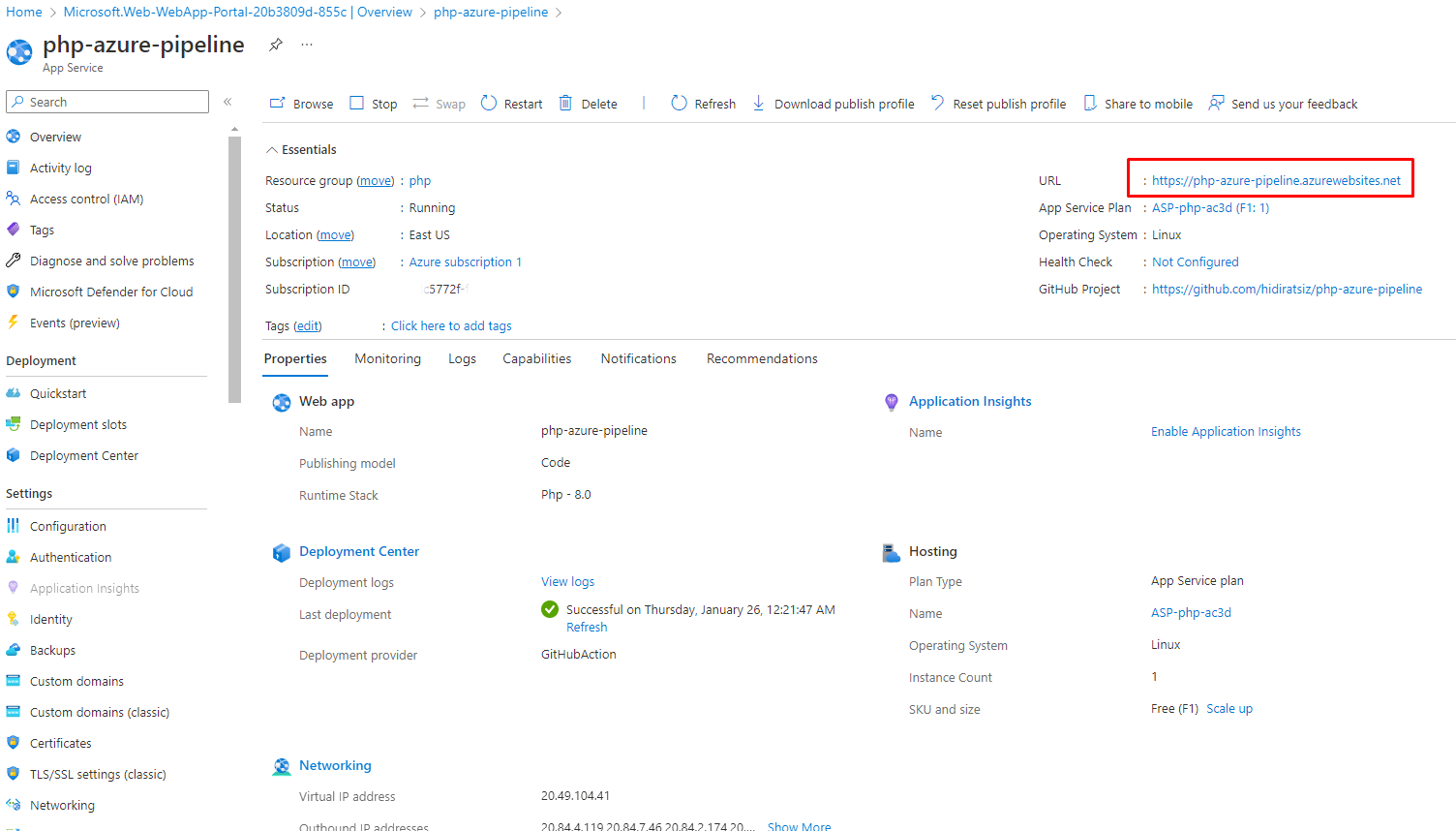Show More outbound IP addresses

tap(800, 825)
